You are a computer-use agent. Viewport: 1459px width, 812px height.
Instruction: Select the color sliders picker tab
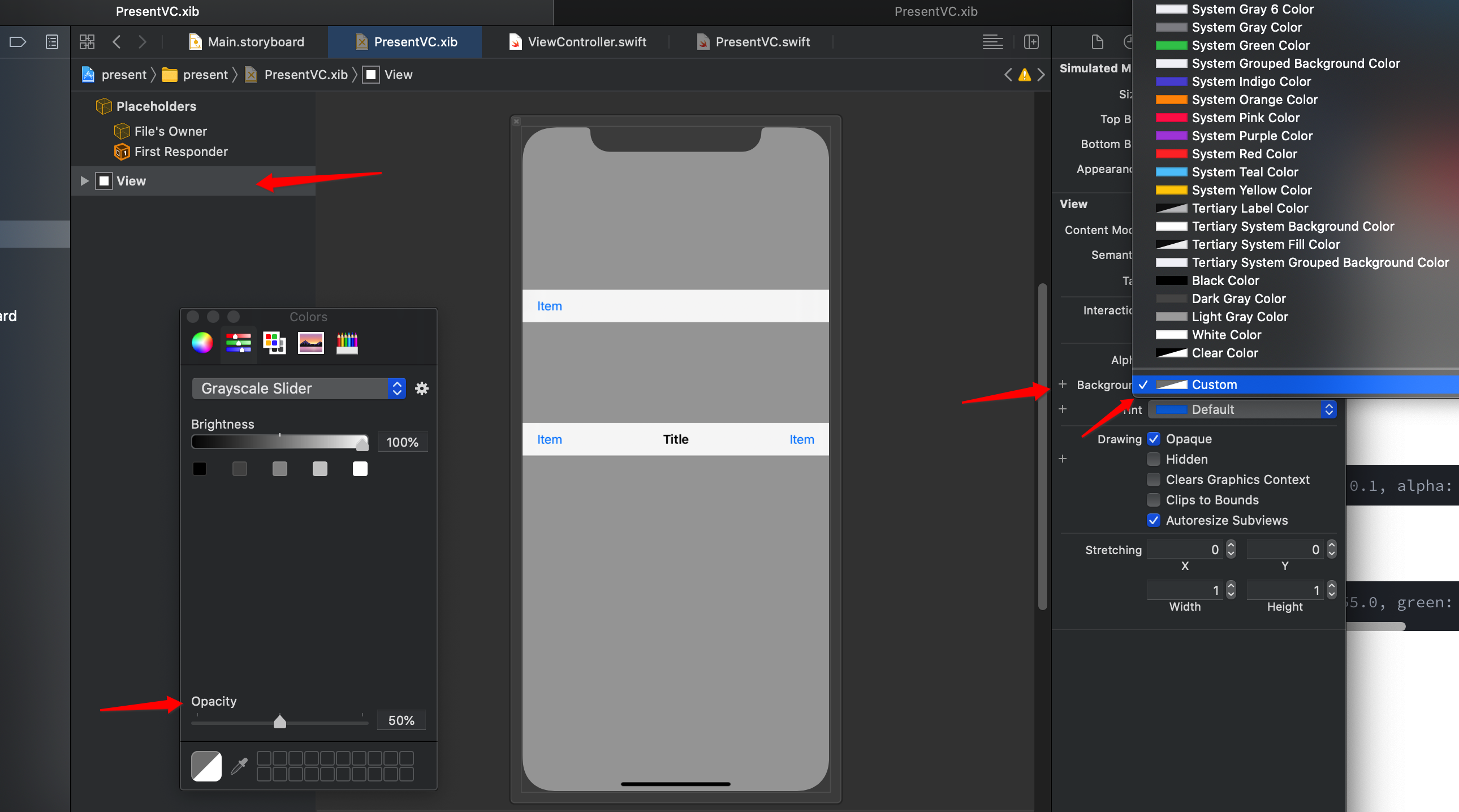(239, 343)
